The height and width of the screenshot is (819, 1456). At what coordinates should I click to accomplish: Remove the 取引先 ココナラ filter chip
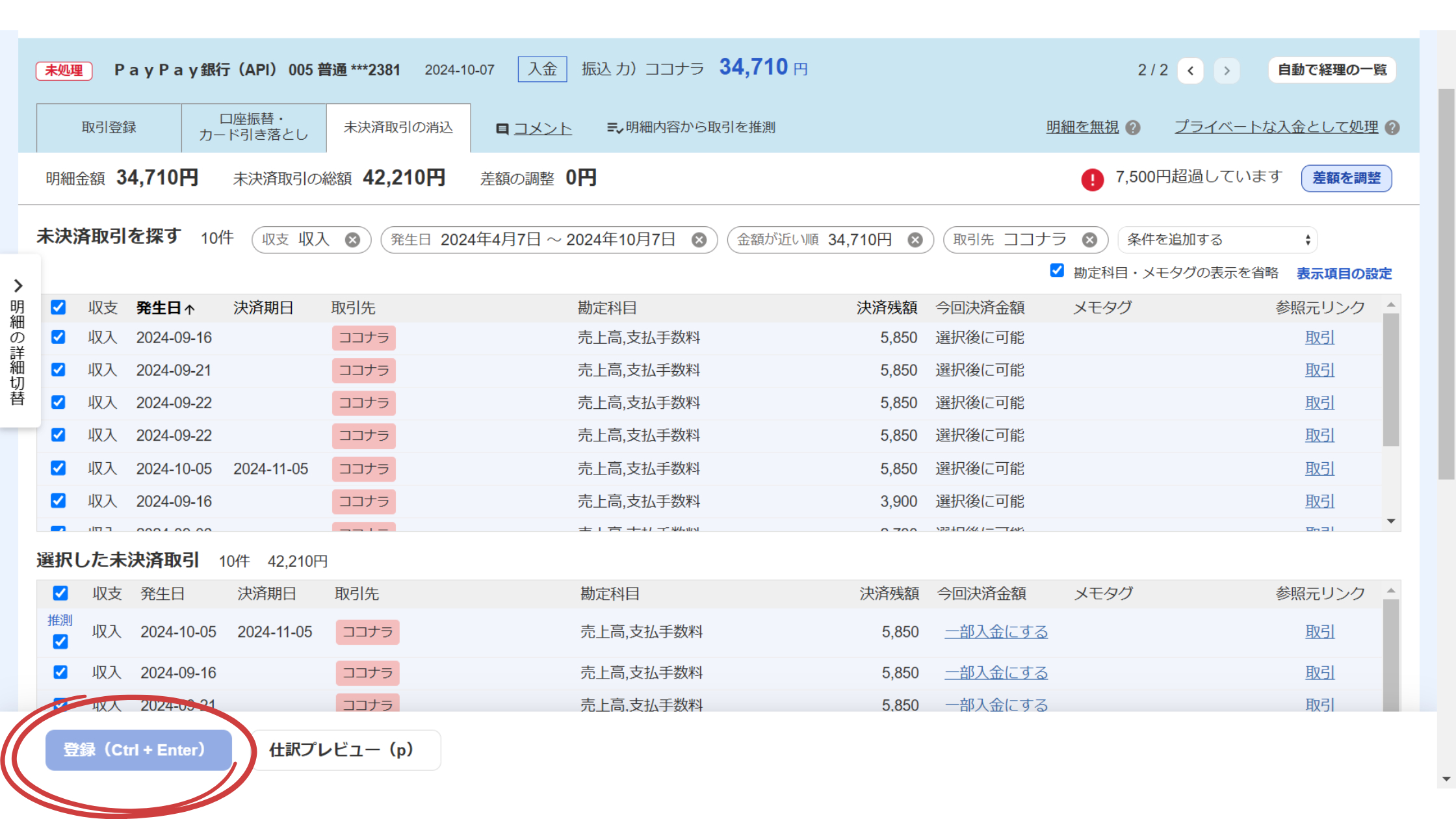coord(1089,240)
